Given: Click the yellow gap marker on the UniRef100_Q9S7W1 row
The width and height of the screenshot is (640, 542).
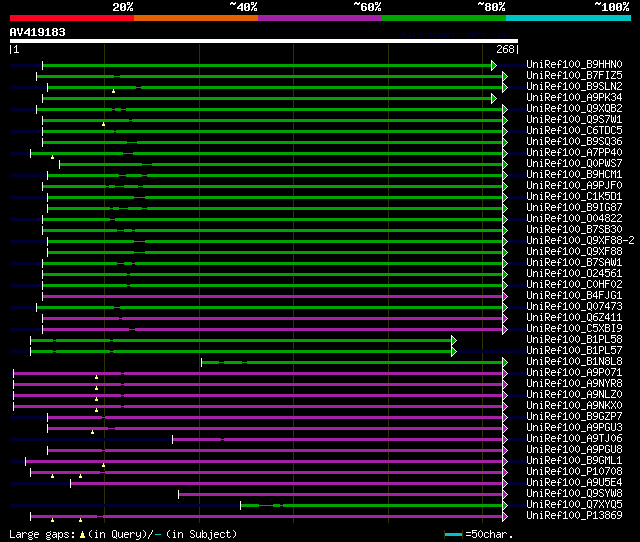Looking at the screenshot, I should [103, 123].
